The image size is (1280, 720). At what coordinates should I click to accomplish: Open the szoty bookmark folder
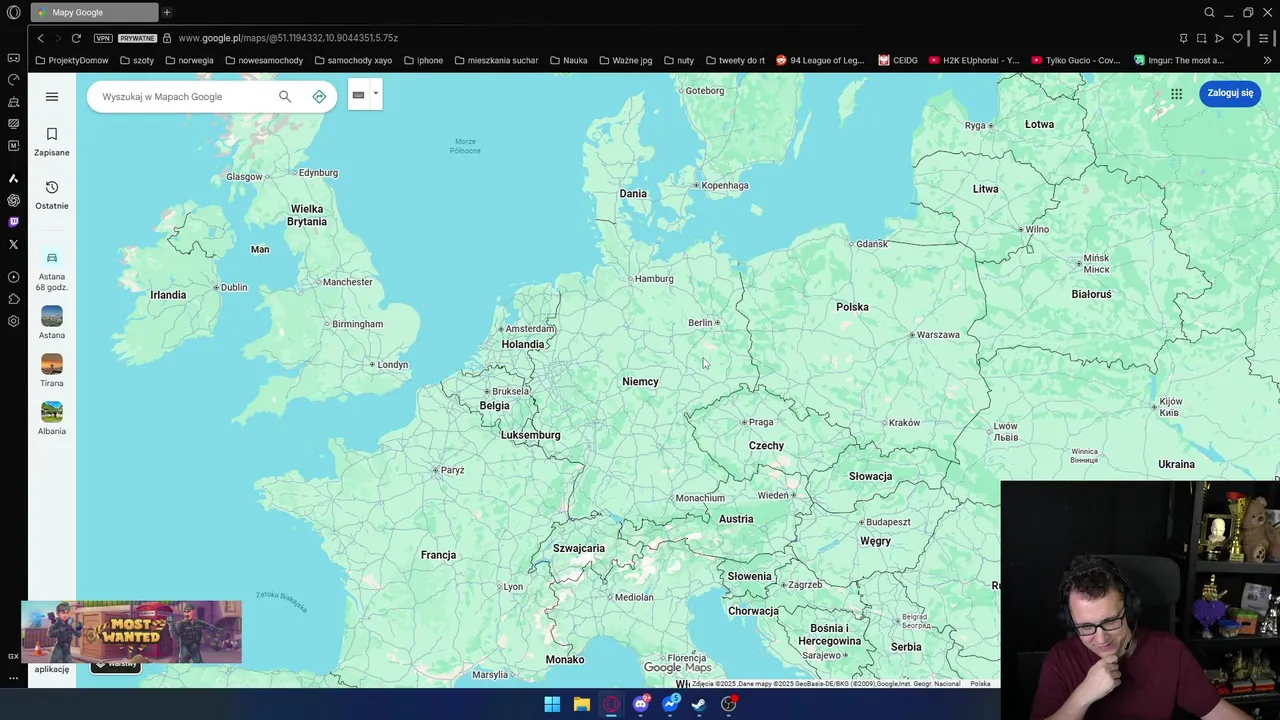(x=137, y=60)
